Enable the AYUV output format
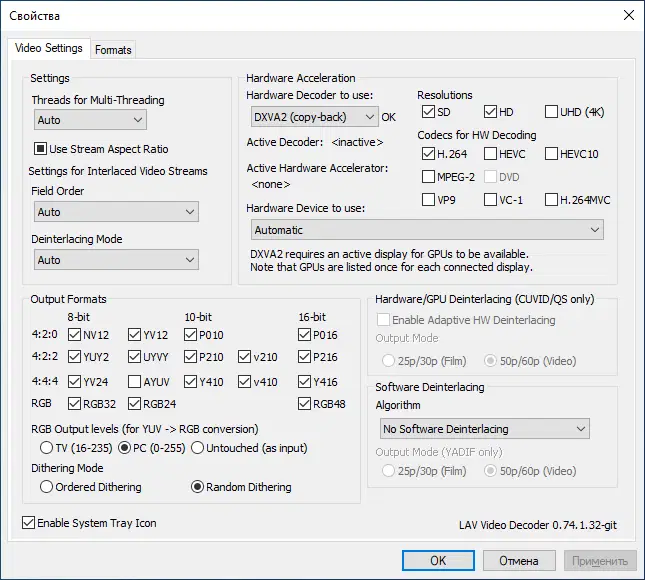 134,381
